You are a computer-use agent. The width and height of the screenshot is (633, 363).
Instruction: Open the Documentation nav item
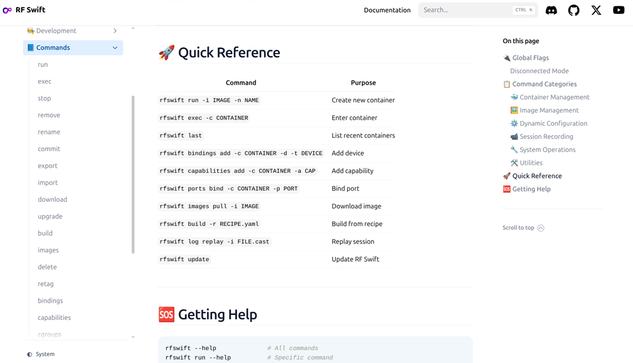(x=387, y=10)
